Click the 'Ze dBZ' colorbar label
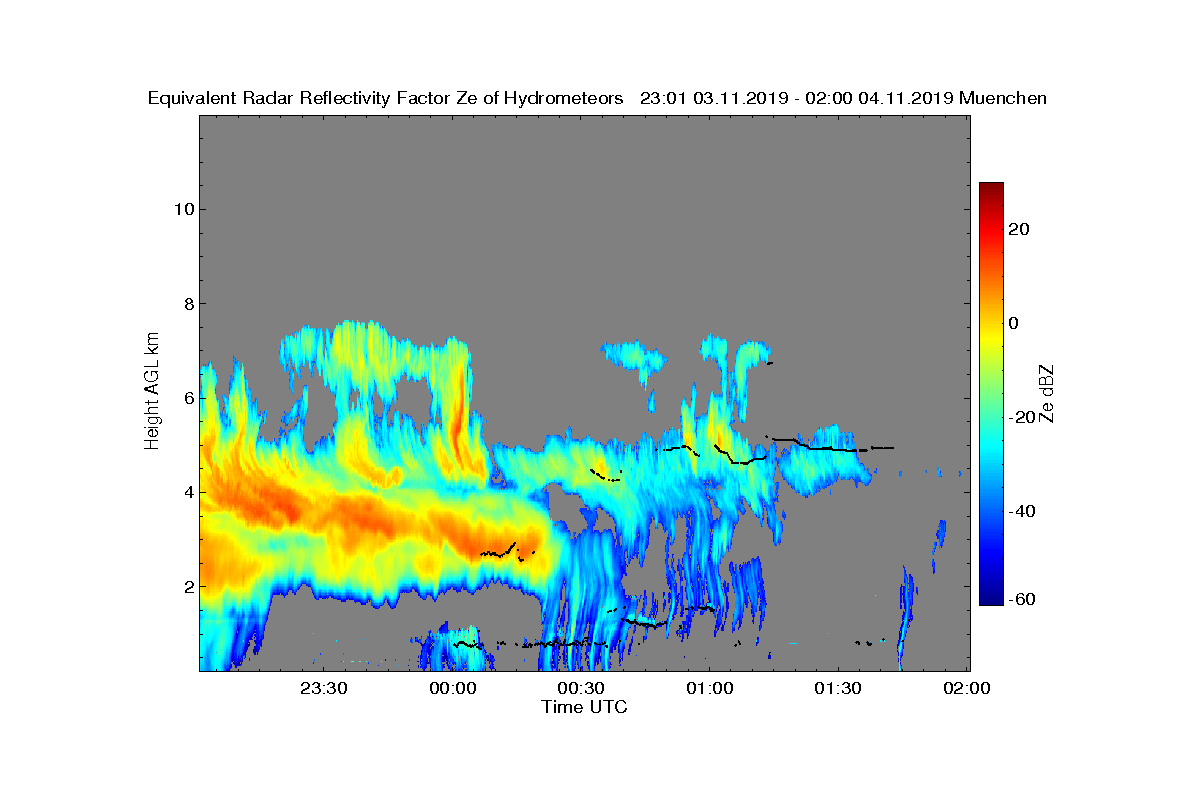The width and height of the screenshot is (1200, 800). pyautogui.click(x=1049, y=393)
